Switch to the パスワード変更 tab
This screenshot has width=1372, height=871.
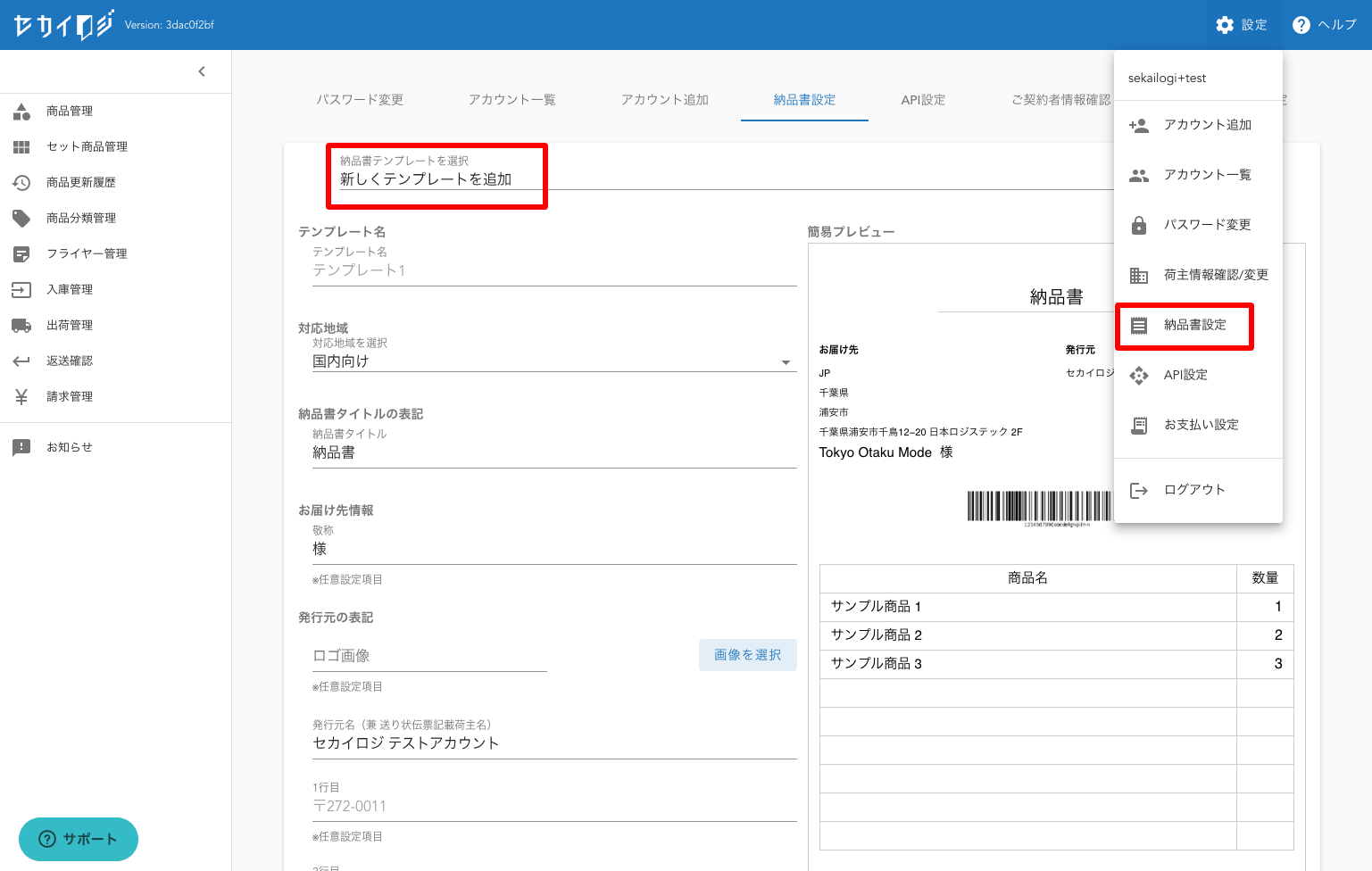click(360, 100)
